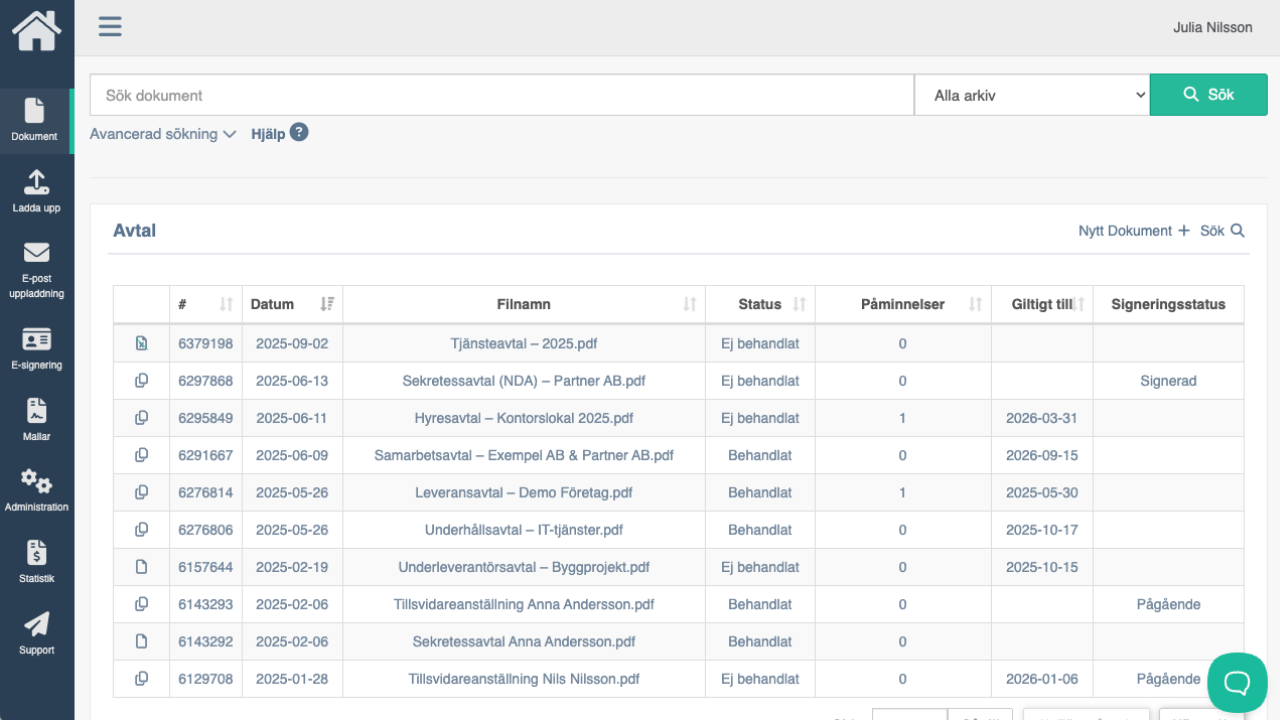
Task: Open Support from the sidebar
Action: (x=36, y=633)
